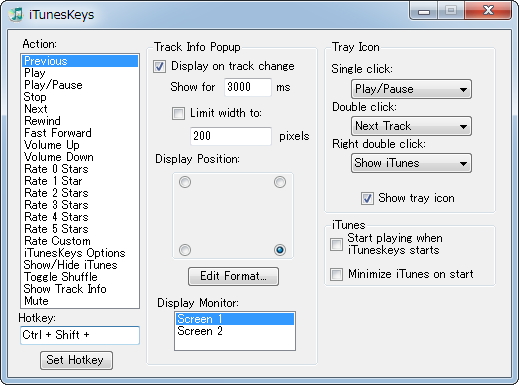The height and width of the screenshot is (385, 519).
Task: Select Mute action
Action: coord(80,301)
